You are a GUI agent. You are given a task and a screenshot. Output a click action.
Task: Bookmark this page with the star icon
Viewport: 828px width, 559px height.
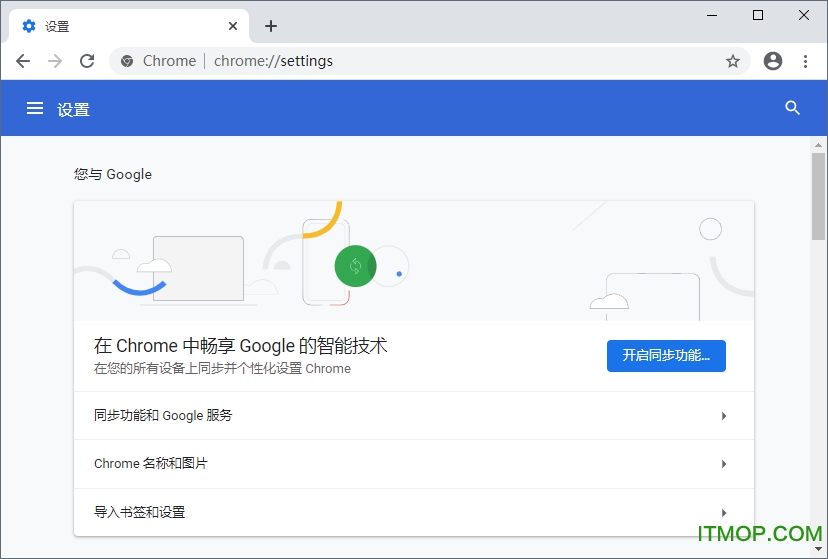732,61
